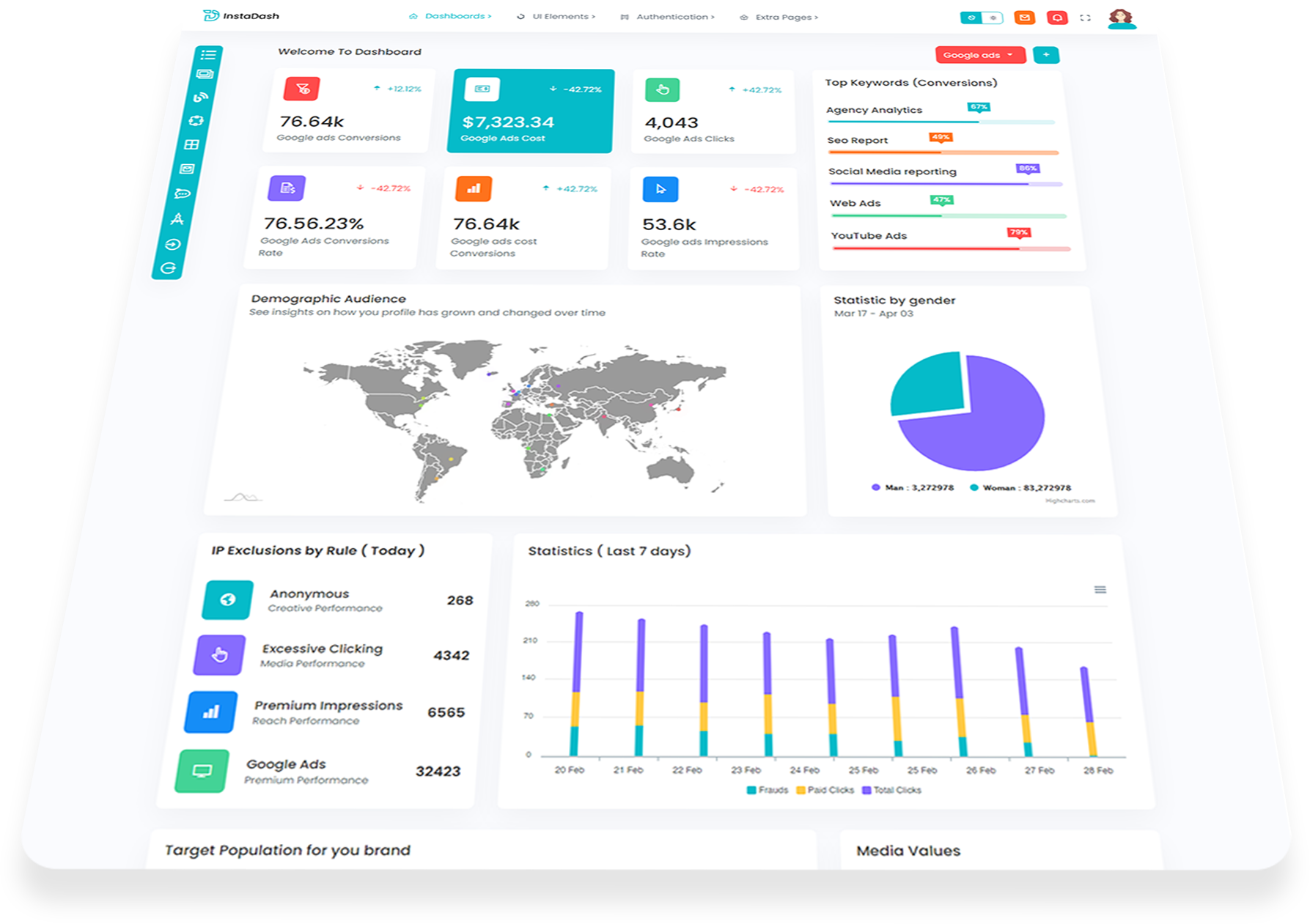Switch to the light mode sun toggle
The image size is (1310, 924).
click(x=993, y=18)
